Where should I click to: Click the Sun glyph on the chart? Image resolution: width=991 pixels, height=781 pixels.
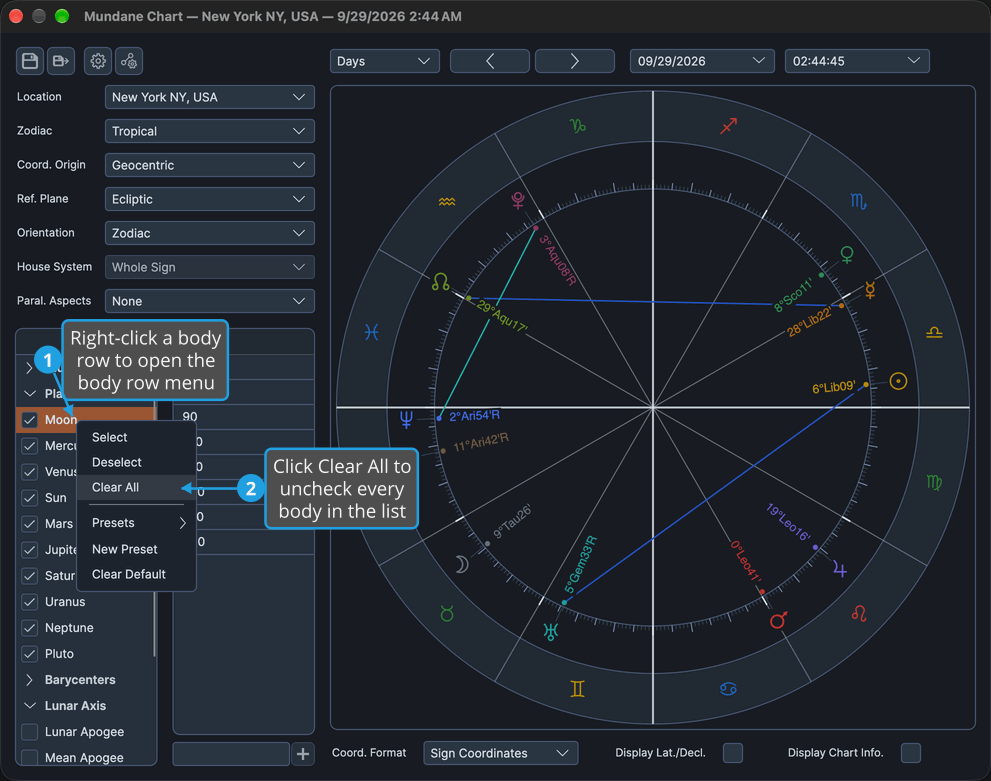click(898, 381)
